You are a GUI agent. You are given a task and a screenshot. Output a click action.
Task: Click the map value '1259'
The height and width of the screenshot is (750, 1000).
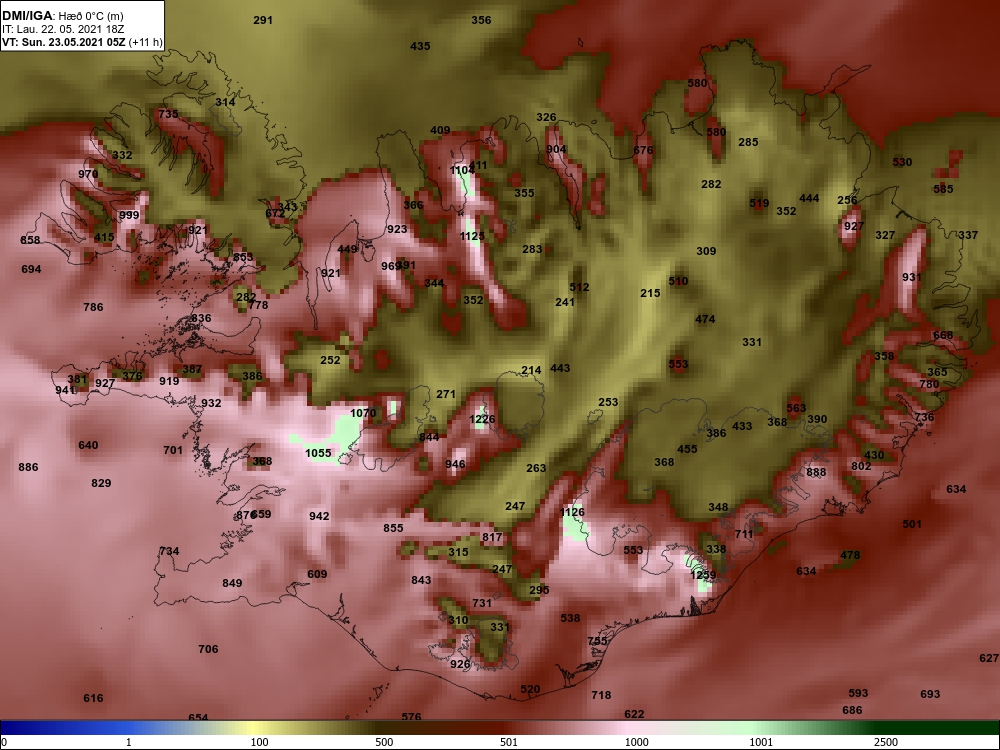[703, 575]
